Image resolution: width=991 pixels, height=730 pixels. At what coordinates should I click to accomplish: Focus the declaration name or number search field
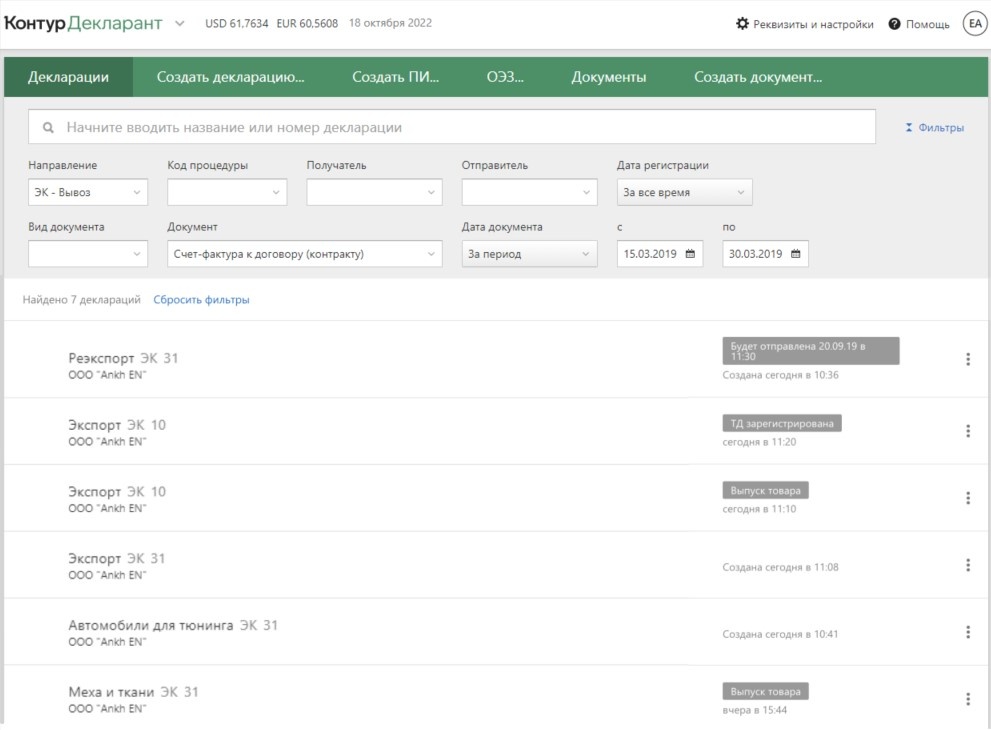(452, 127)
